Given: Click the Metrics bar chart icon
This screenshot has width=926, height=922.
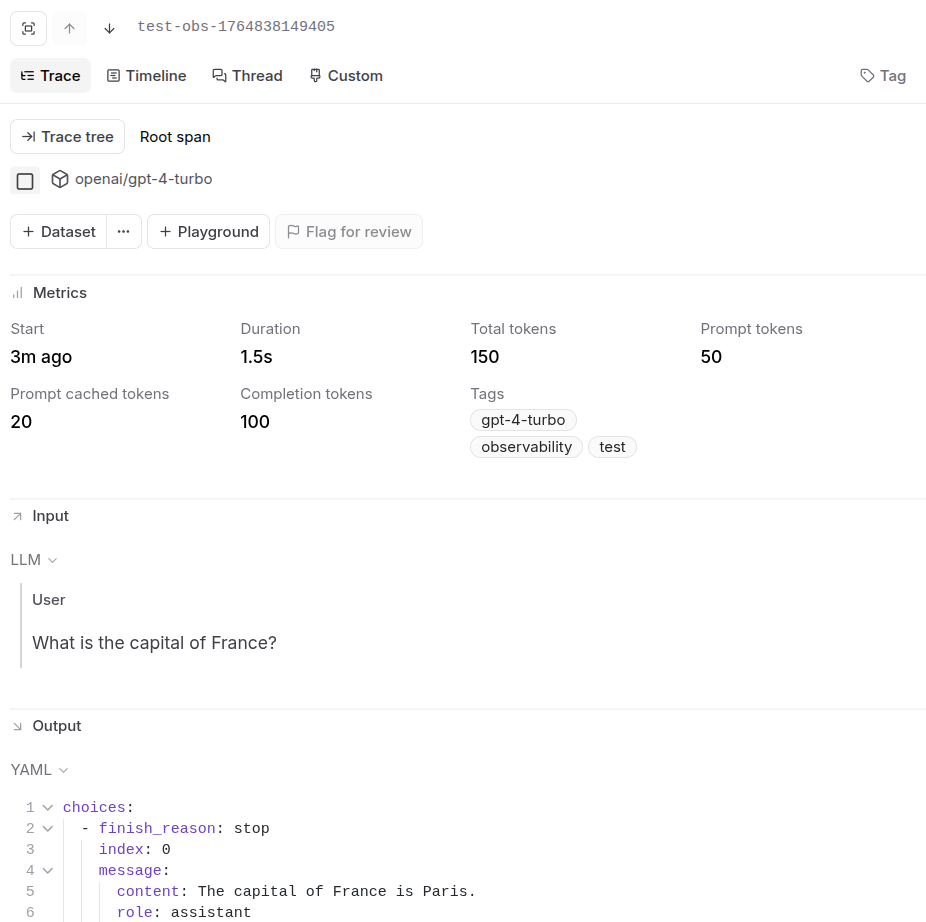Looking at the screenshot, I should point(17,293).
